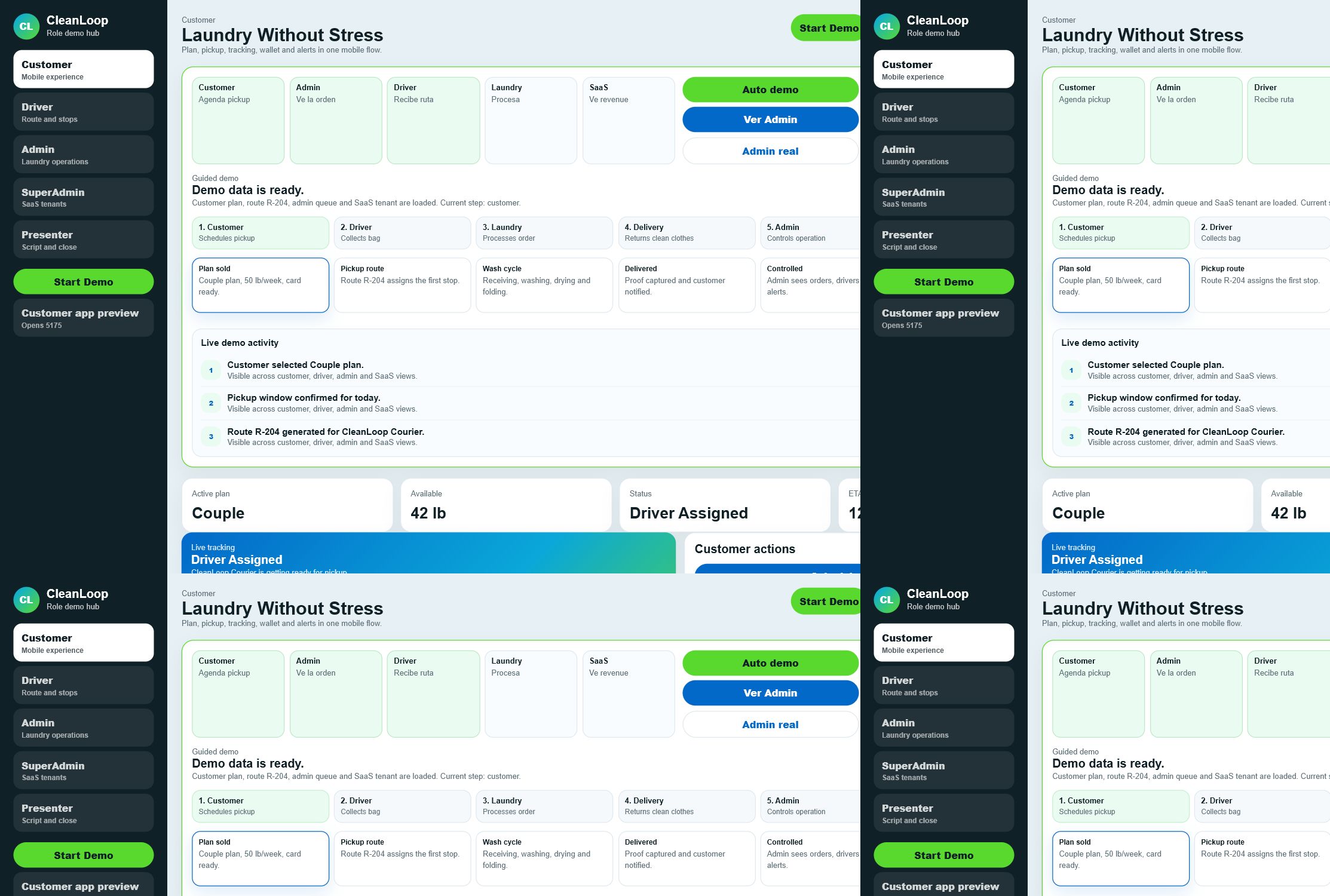1330x896 pixels.
Task: Click Admin real in the upper-left panel
Action: click(x=770, y=151)
